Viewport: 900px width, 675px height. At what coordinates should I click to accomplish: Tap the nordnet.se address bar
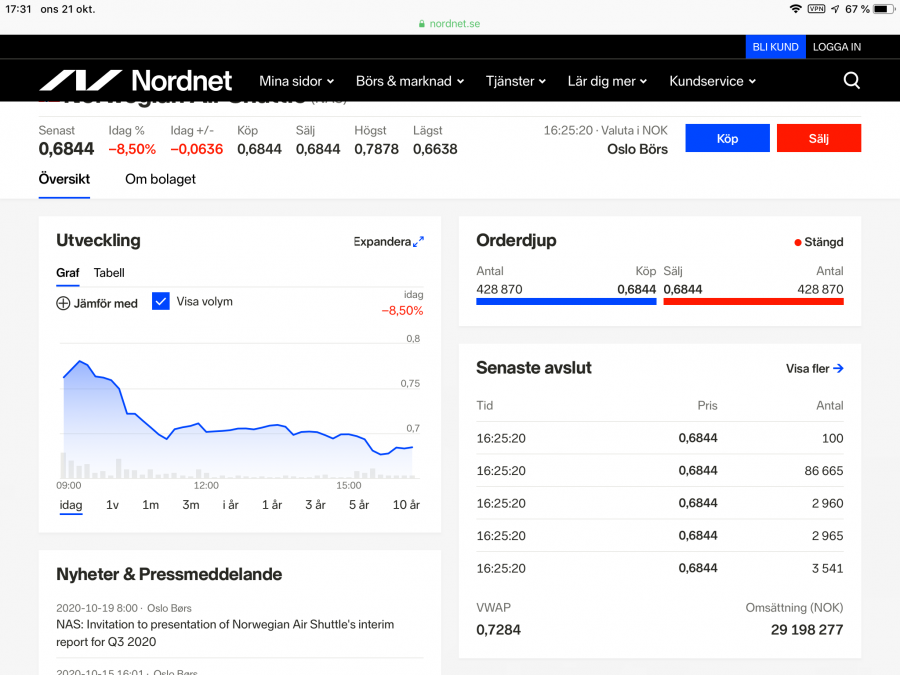[449, 23]
